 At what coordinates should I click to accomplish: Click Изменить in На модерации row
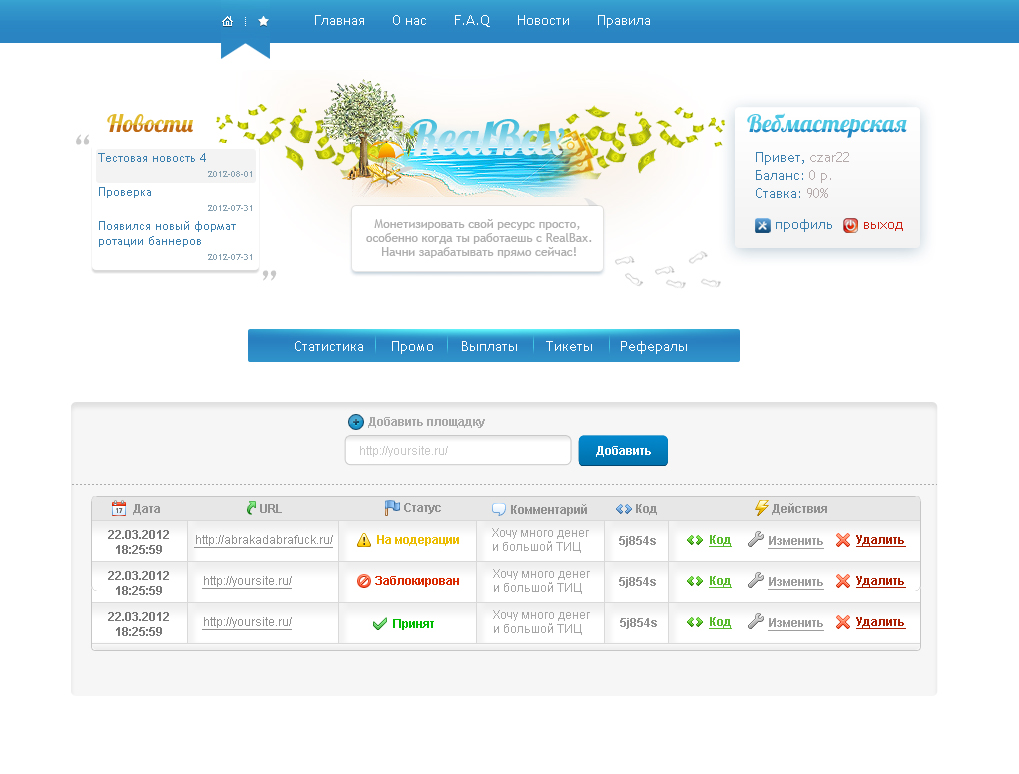[x=795, y=541]
